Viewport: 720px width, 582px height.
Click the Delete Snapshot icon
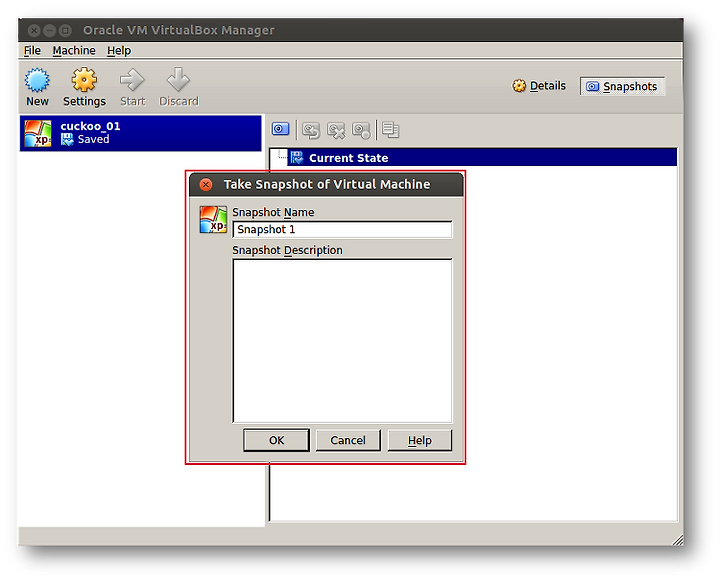(336, 130)
